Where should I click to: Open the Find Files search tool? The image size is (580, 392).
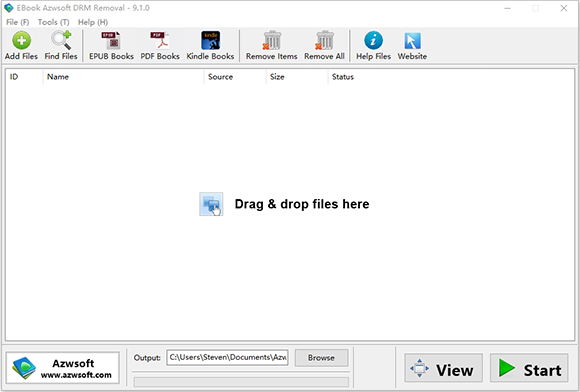[x=61, y=45]
